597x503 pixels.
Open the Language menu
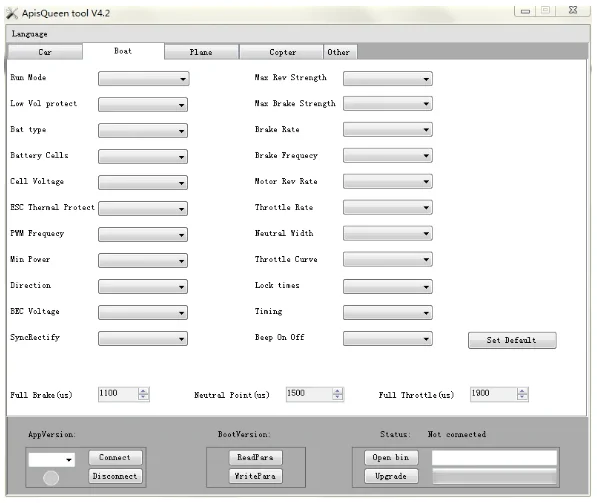[x=29, y=34]
